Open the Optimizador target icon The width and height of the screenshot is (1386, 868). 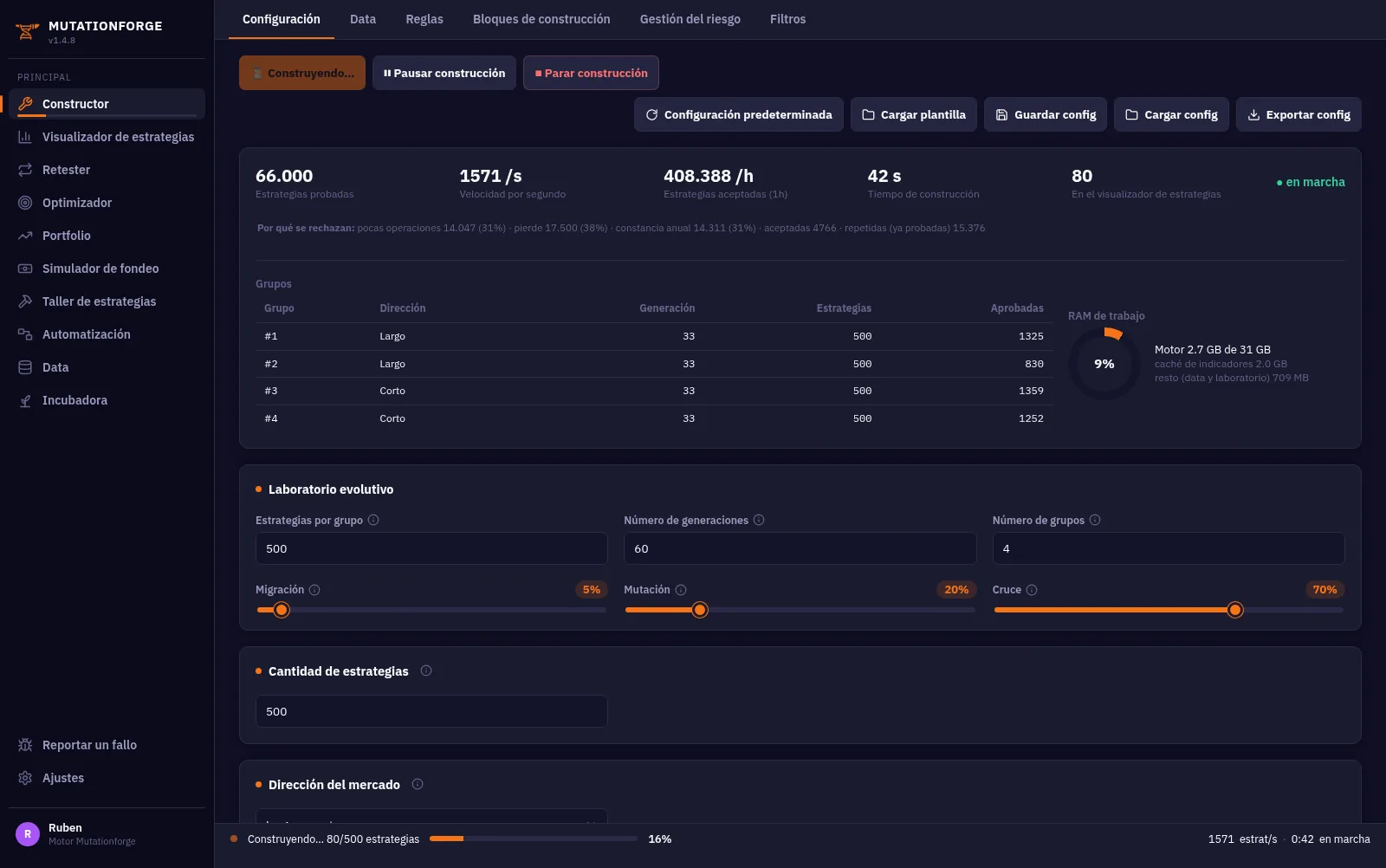coord(25,203)
